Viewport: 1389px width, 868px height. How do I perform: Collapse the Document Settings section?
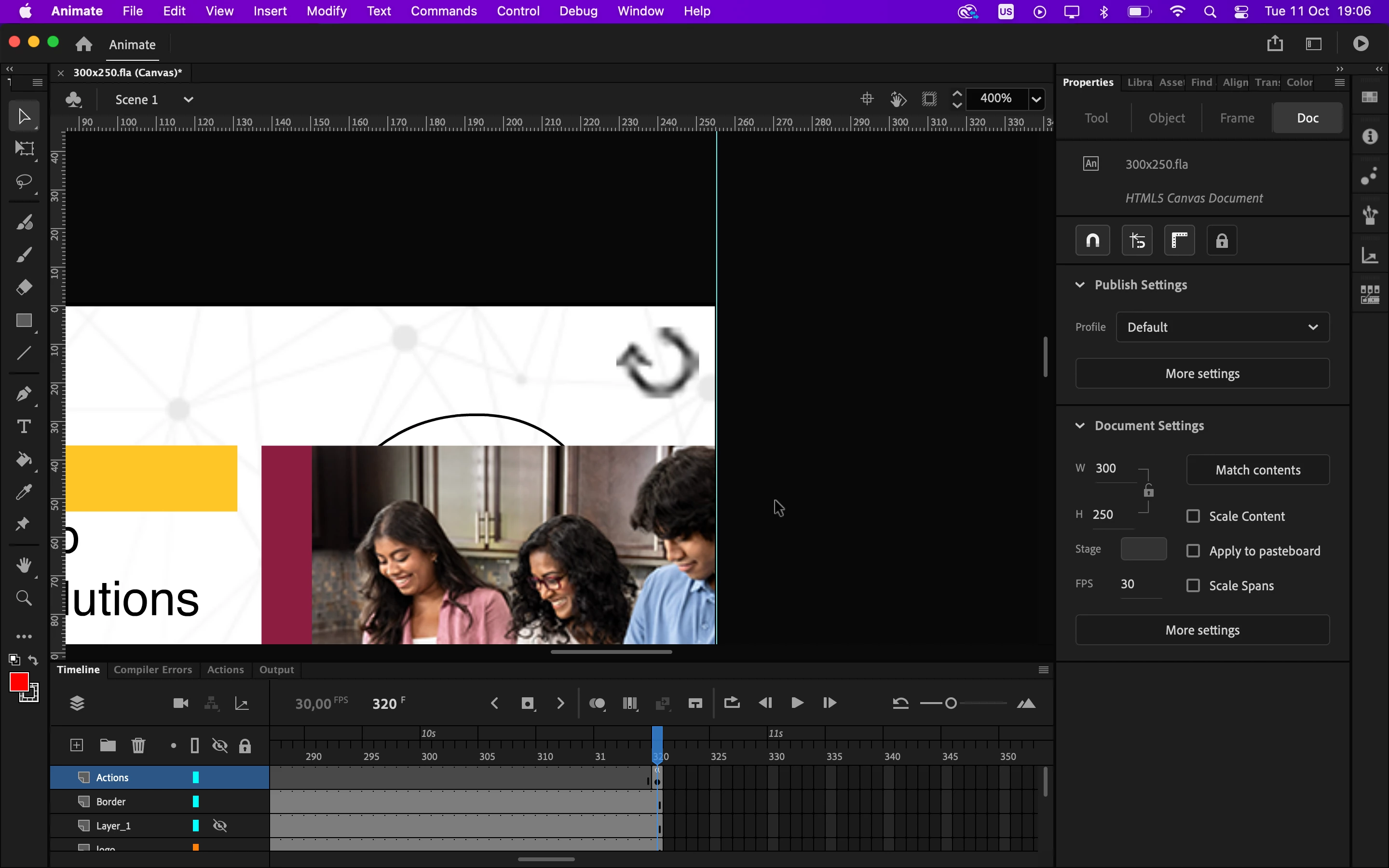tap(1080, 426)
